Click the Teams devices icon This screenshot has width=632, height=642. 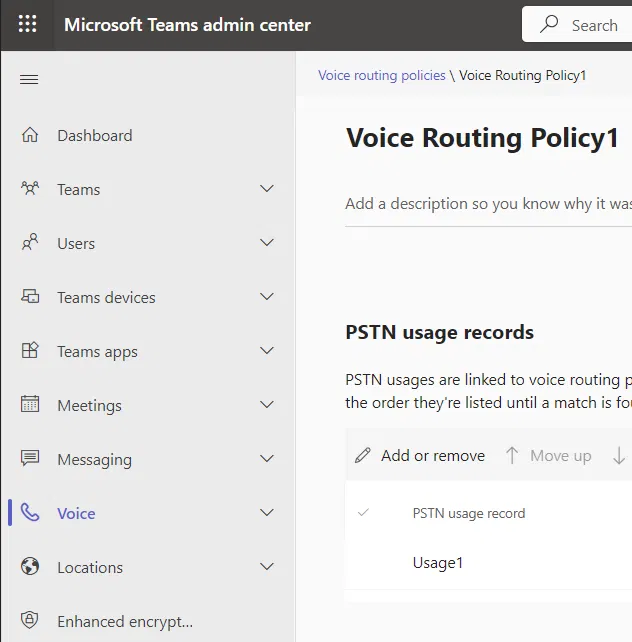[30, 296]
